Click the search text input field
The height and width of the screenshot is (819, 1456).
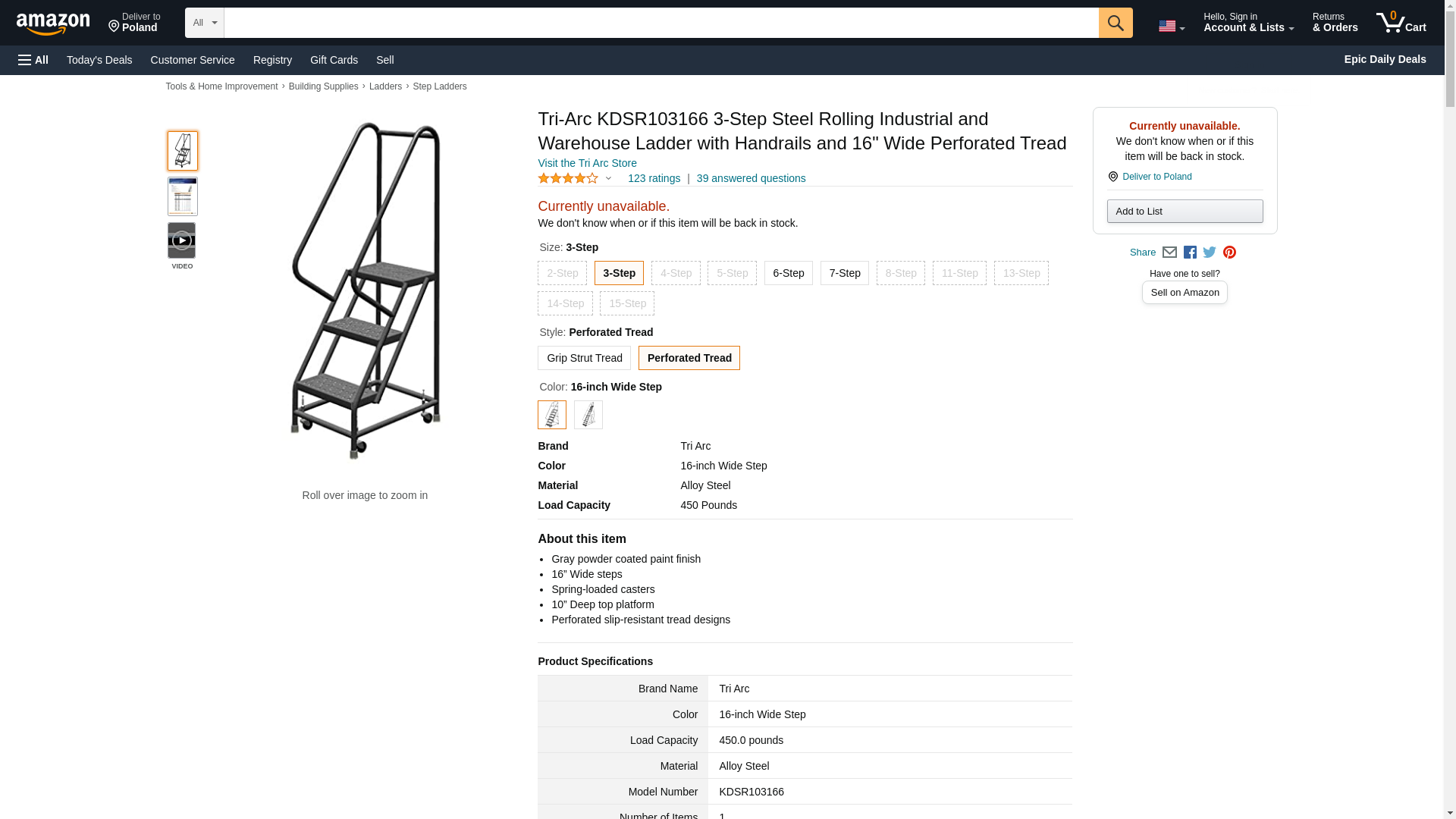[x=661, y=23]
